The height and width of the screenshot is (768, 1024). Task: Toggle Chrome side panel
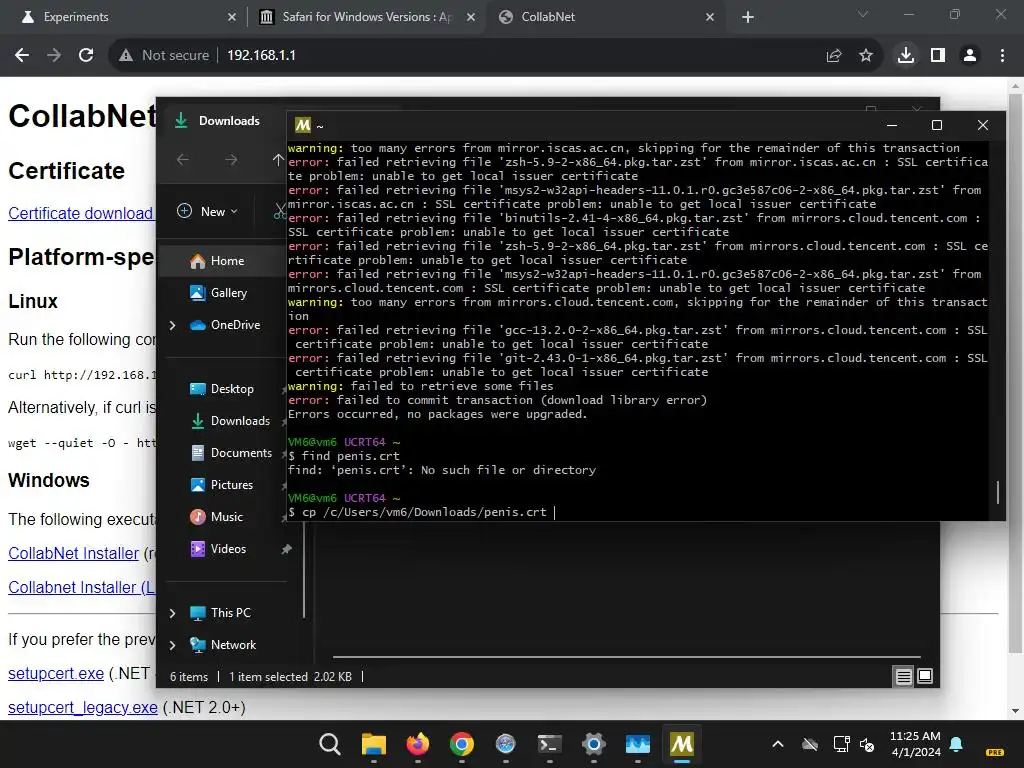click(938, 56)
